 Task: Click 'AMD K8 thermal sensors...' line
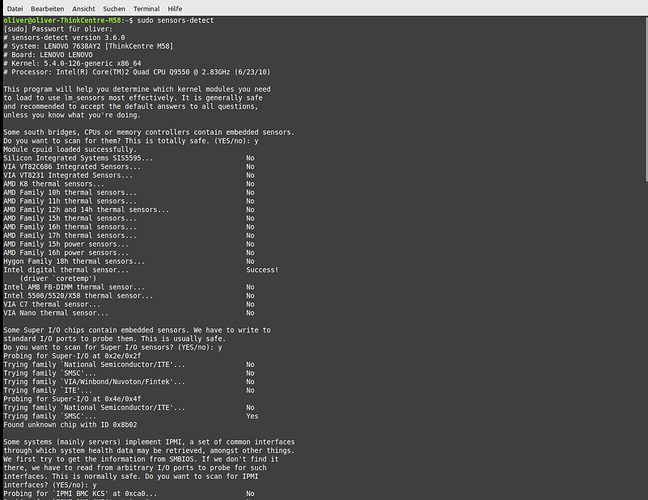54,184
